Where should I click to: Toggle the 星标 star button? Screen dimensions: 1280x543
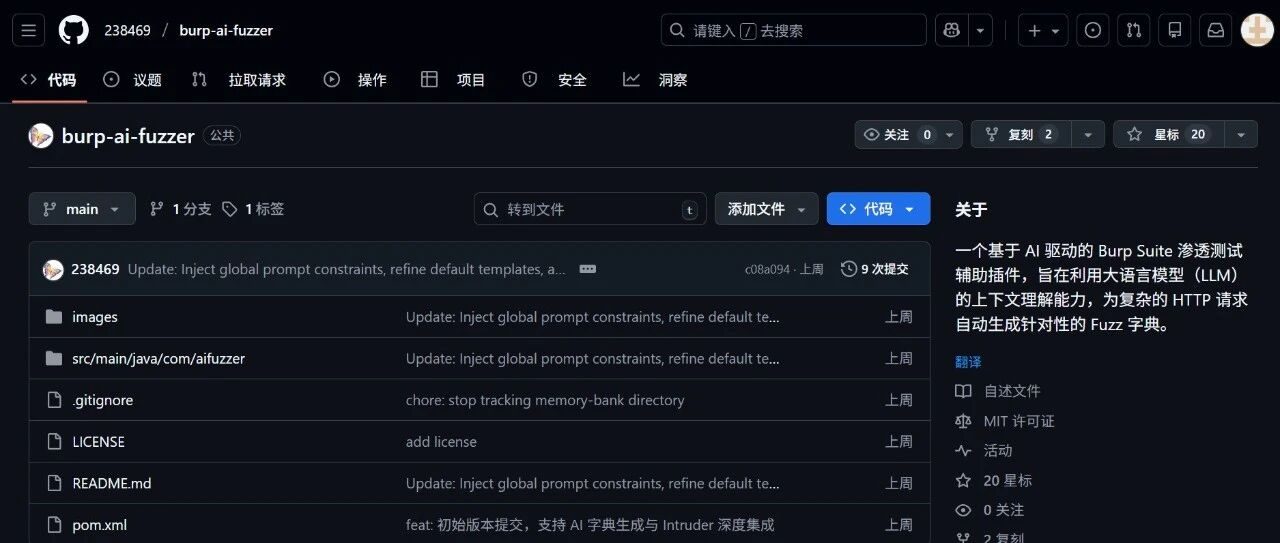(x=1168, y=134)
